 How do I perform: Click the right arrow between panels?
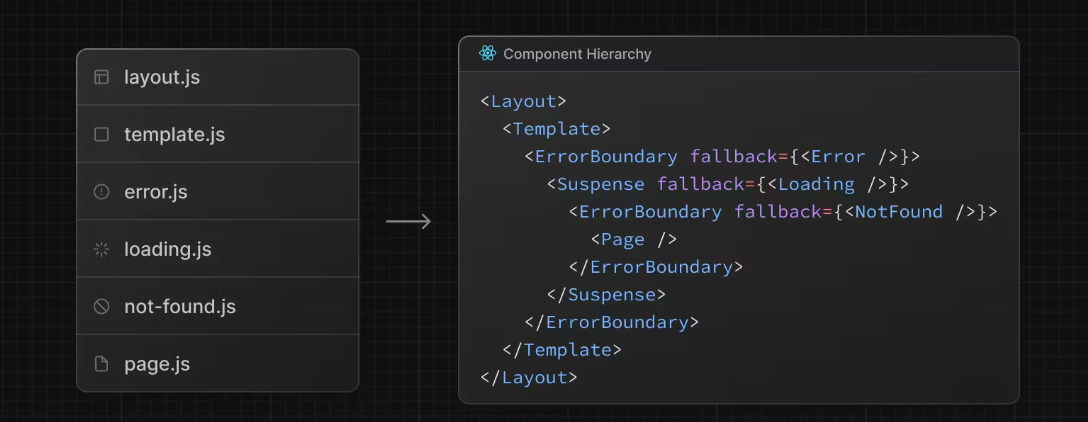408,221
